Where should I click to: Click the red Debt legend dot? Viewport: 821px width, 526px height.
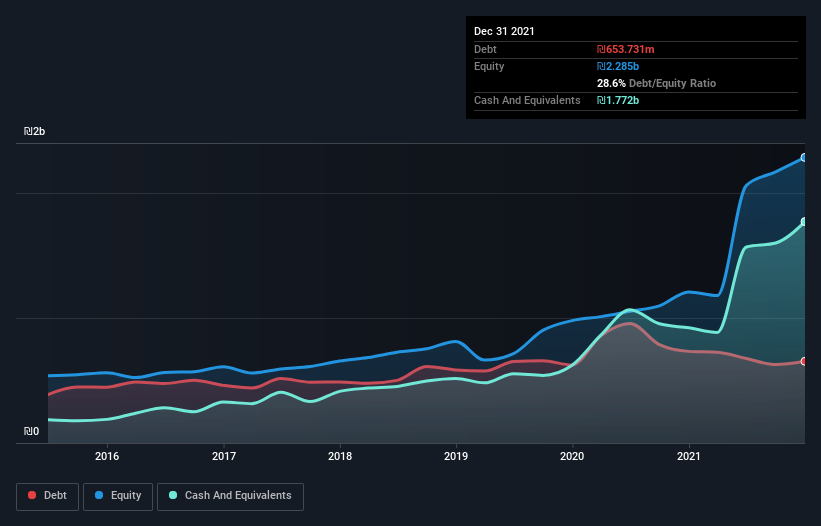coord(32,495)
